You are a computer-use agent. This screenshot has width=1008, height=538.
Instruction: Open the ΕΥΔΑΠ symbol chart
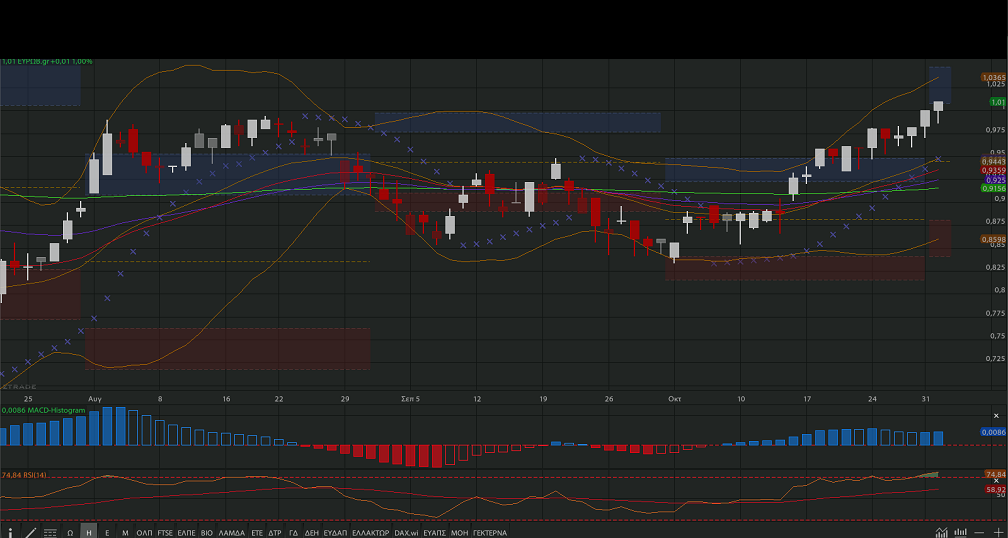click(x=335, y=533)
